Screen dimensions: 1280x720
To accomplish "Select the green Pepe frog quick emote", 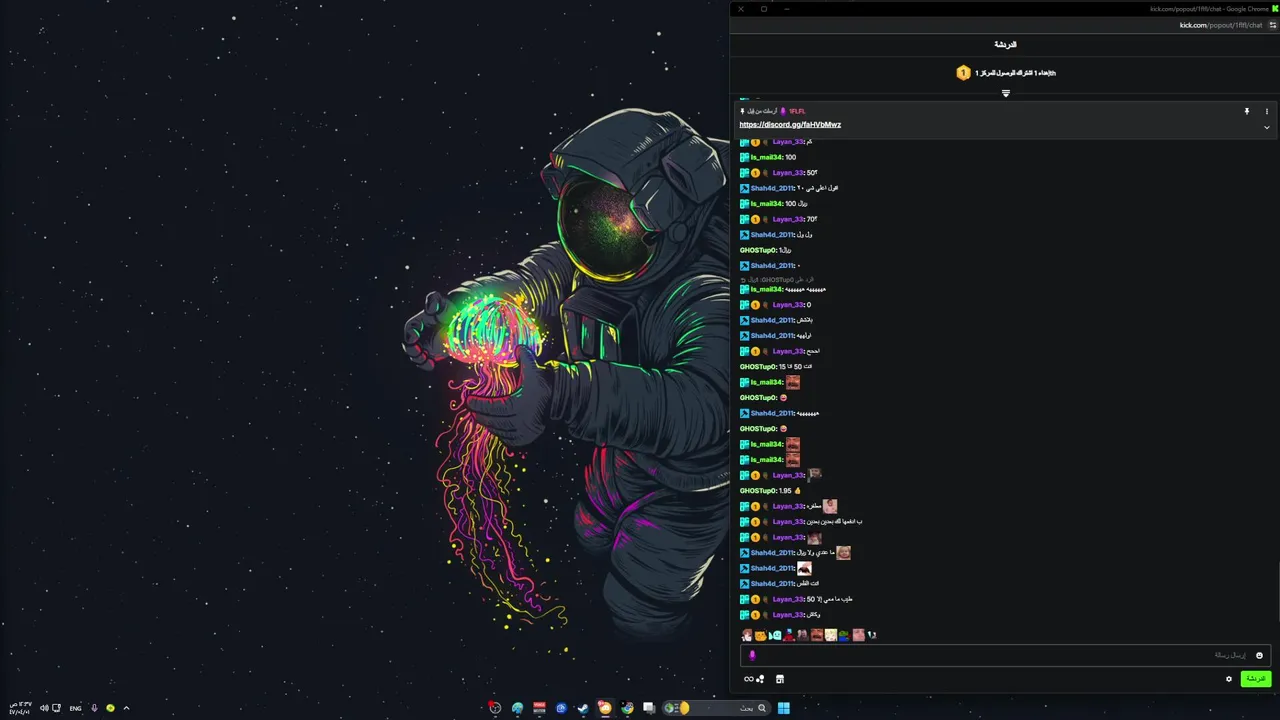I will click(x=844, y=635).
